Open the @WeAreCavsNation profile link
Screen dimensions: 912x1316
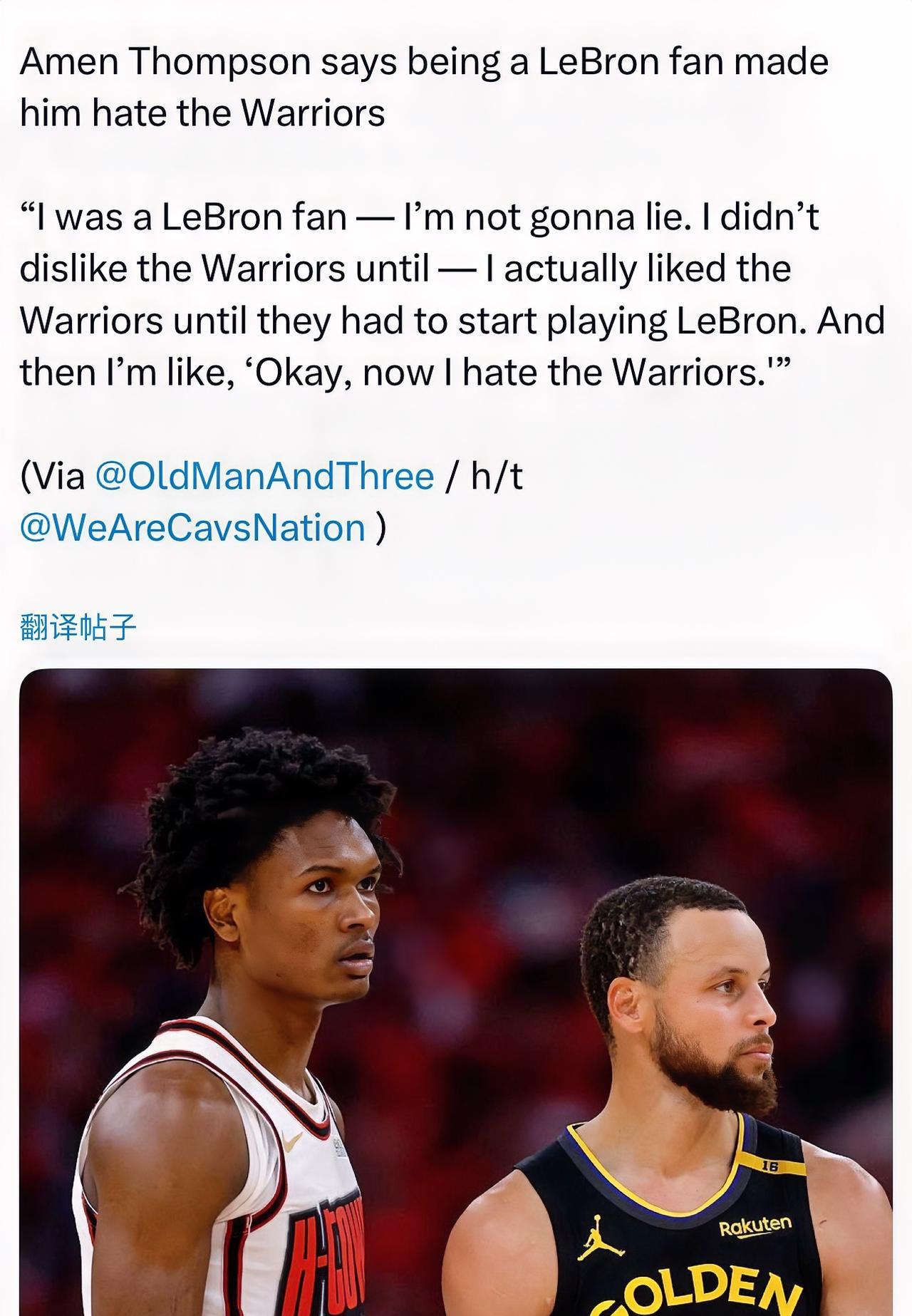[x=192, y=528]
